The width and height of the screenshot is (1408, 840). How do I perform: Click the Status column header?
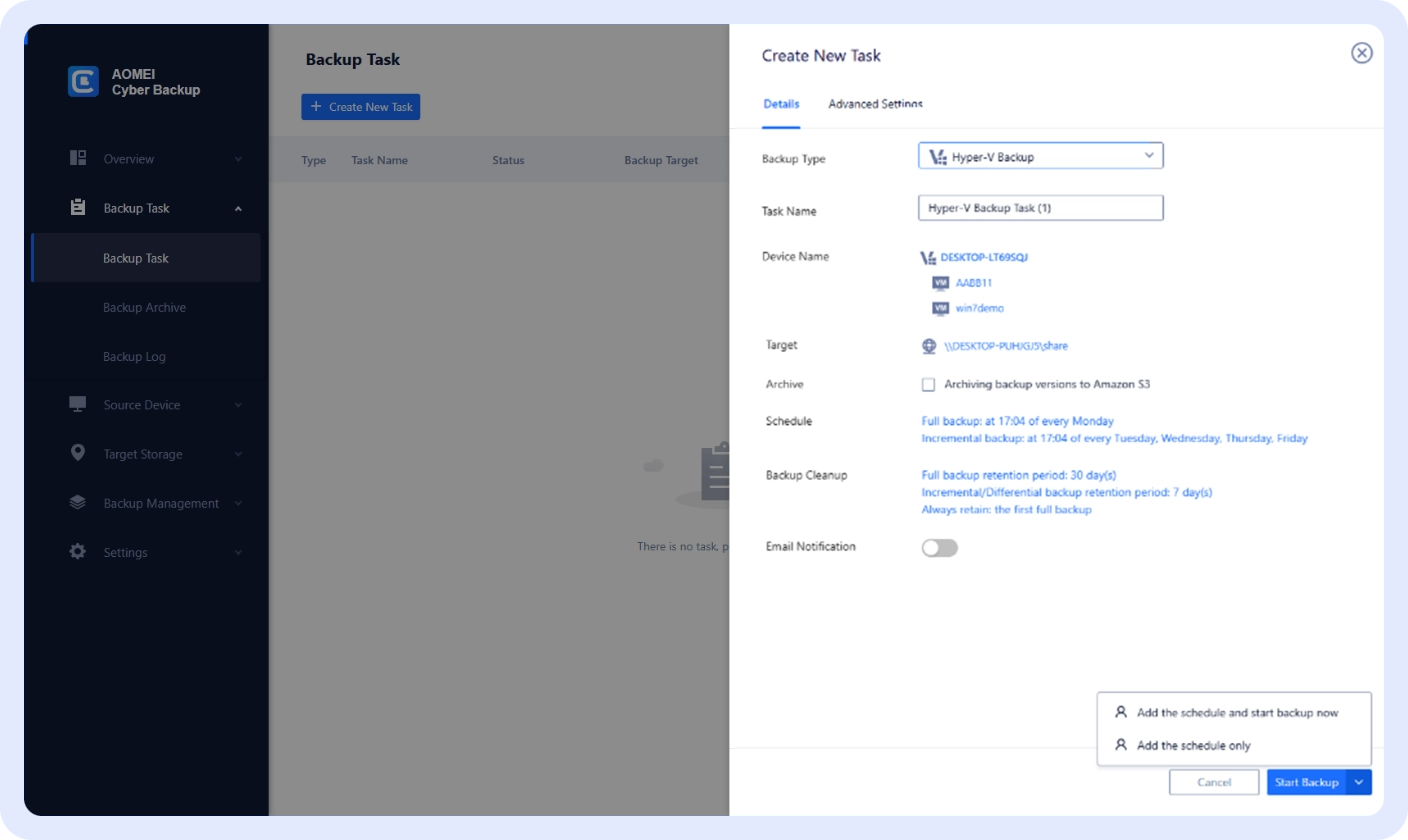point(508,160)
